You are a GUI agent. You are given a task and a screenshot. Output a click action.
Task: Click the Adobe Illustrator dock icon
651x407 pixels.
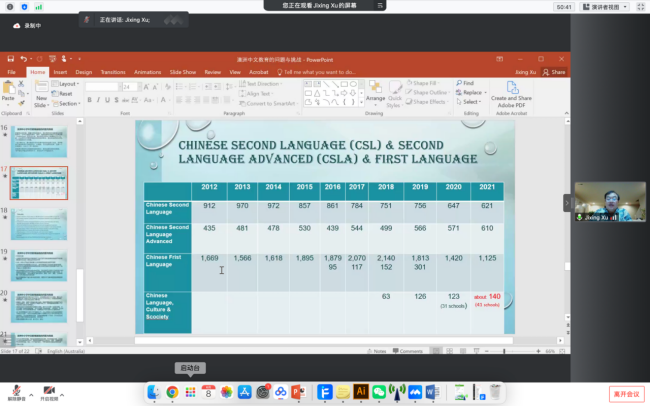click(x=362, y=392)
